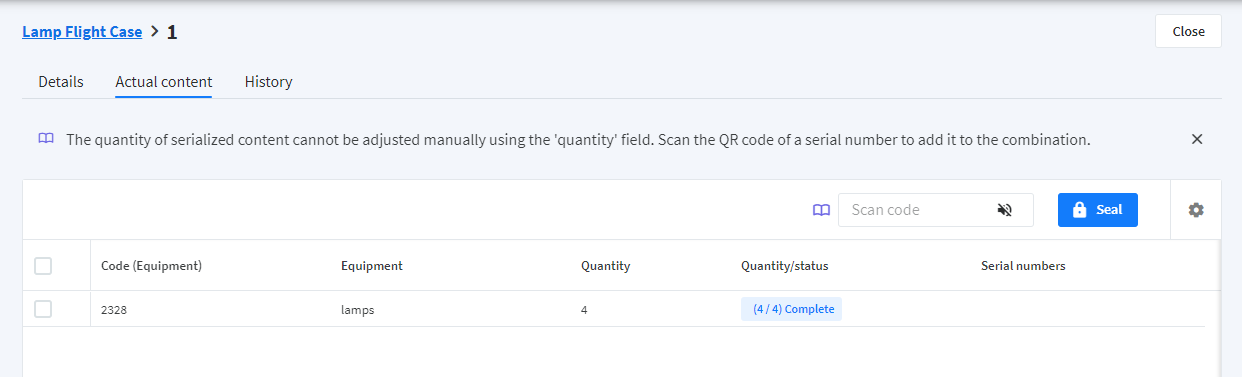1242x377 pixels.
Task: Click the settings gear icon
Action: pos(1196,210)
